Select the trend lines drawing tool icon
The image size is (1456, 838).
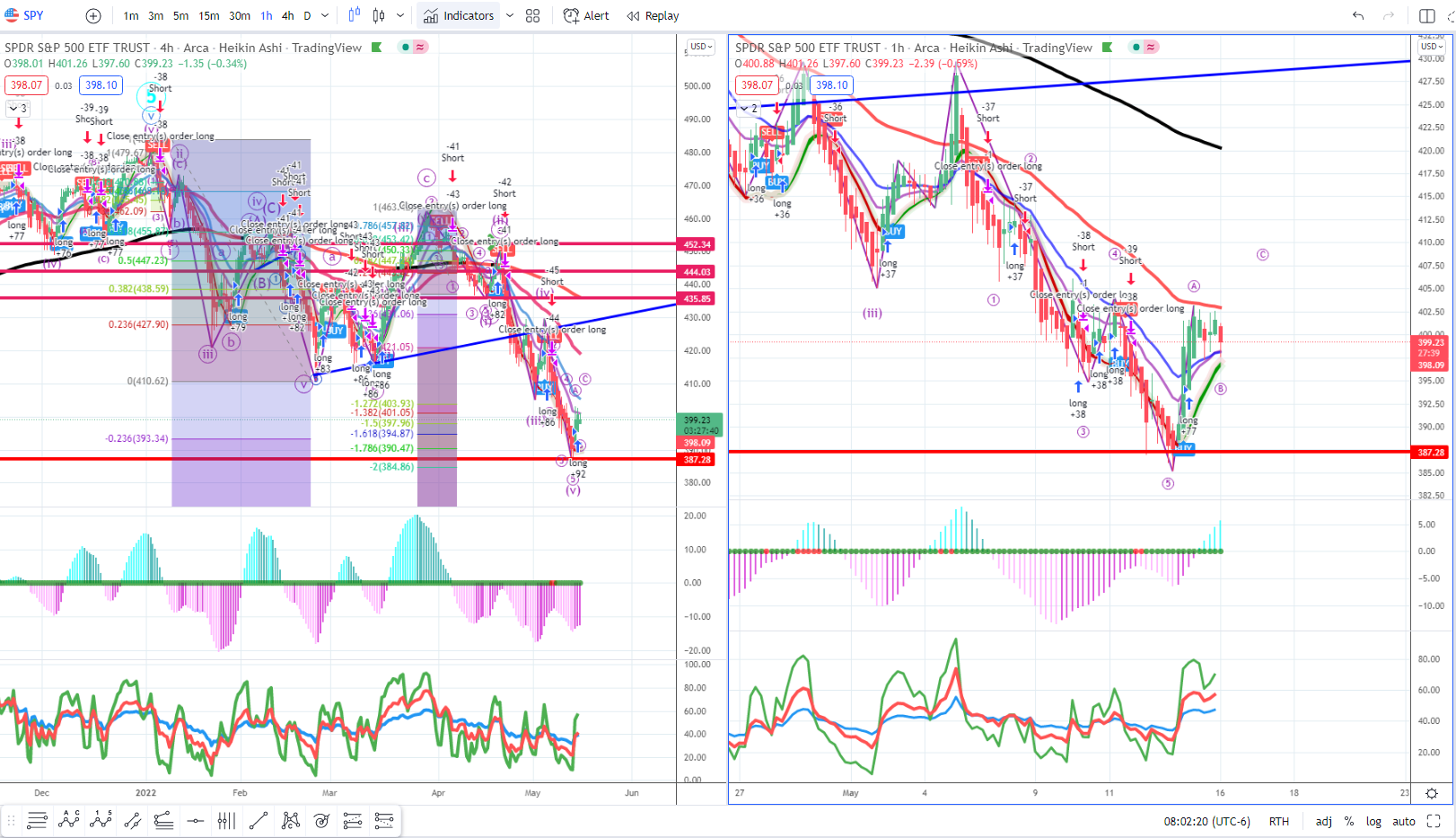37,820
